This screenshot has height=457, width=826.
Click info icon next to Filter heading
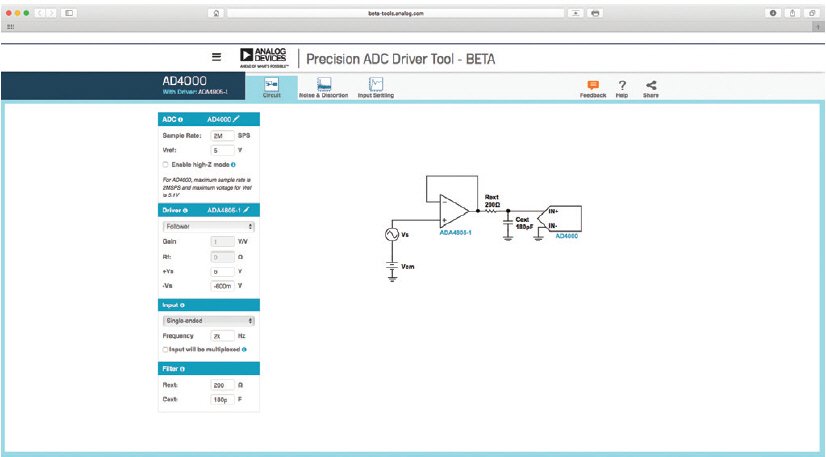(x=183, y=369)
